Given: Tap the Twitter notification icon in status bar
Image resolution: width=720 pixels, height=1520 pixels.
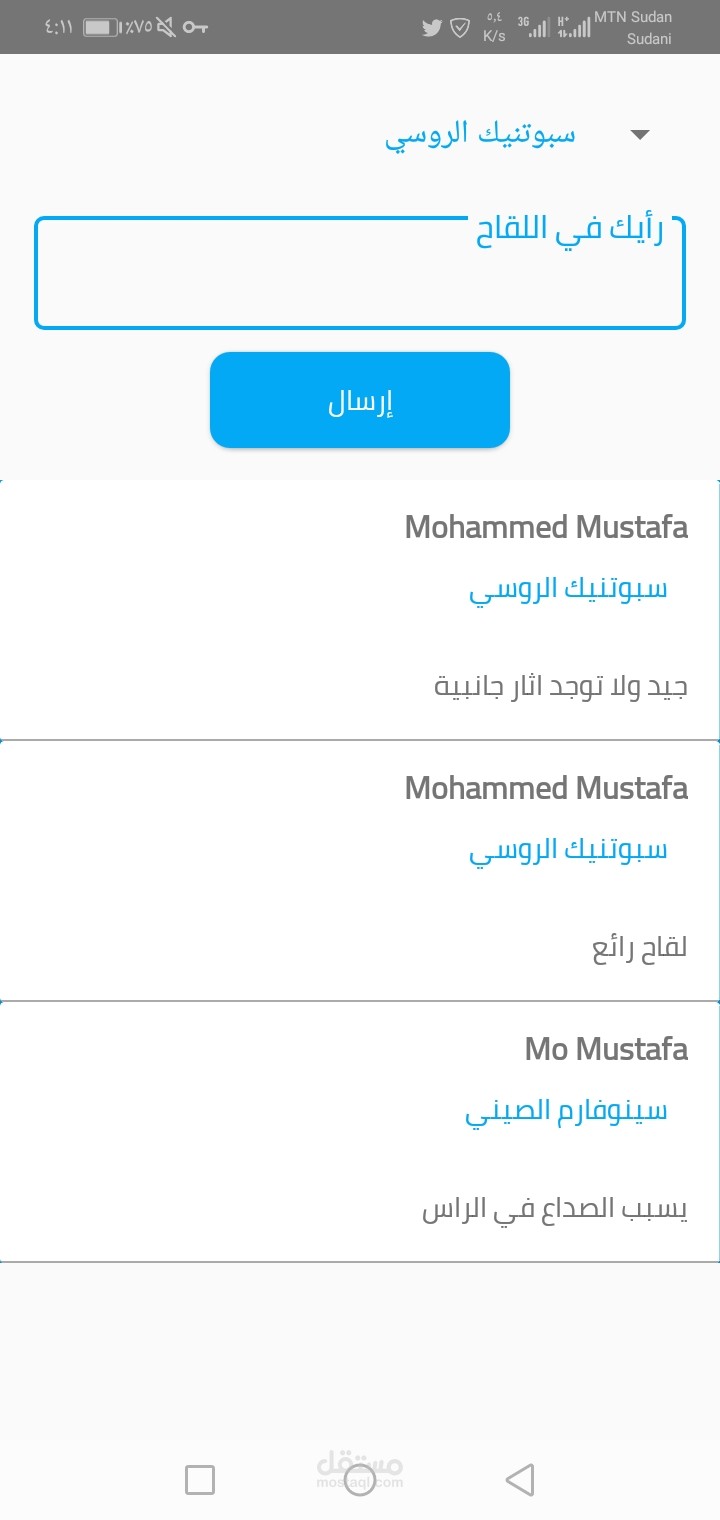Looking at the screenshot, I should point(432,28).
